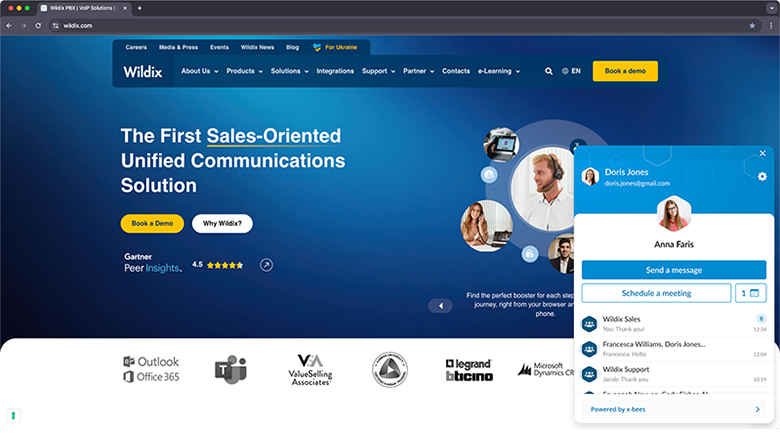Open Contacts menu item
The image size is (780, 439).
click(456, 71)
